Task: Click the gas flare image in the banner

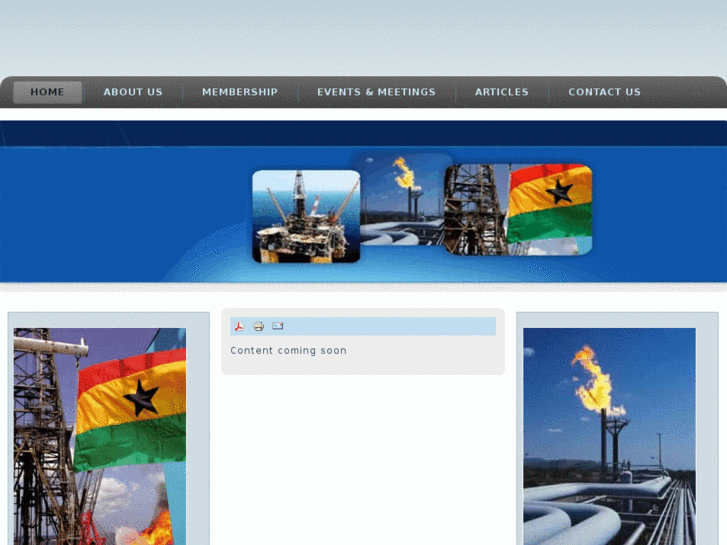Action: tap(402, 200)
